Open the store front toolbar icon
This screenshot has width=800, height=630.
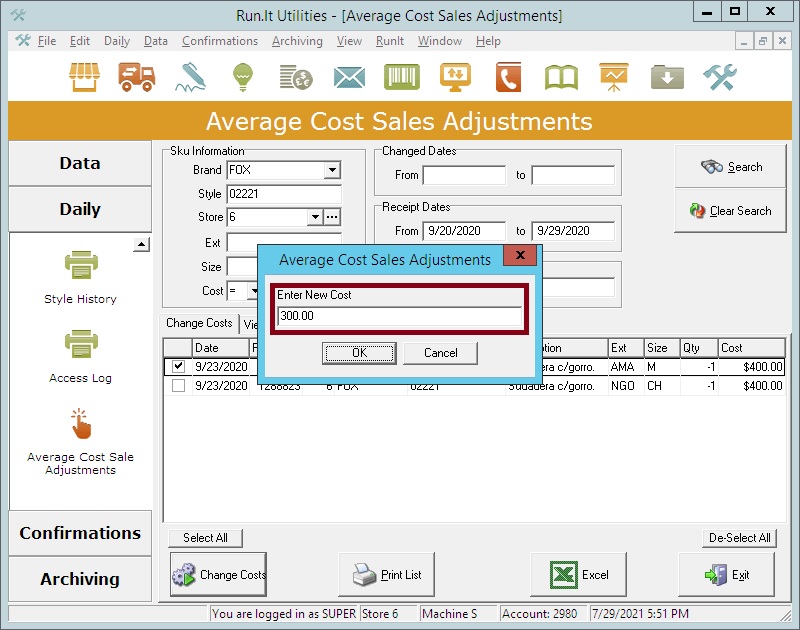(x=84, y=77)
